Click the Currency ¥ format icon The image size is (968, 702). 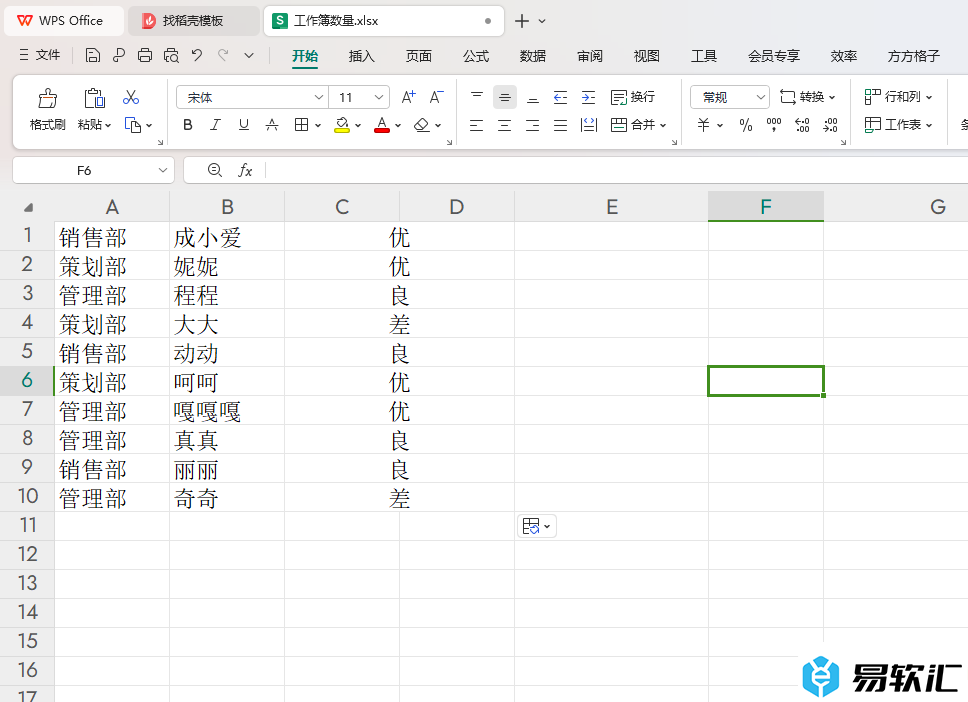tap(703, 125)
